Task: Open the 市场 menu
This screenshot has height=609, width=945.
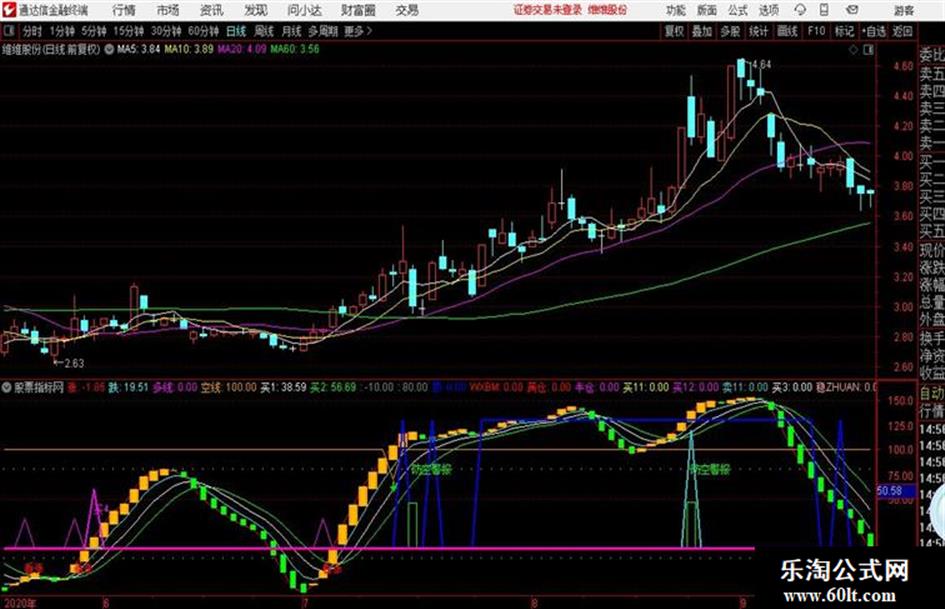Action: click(168, 10)
